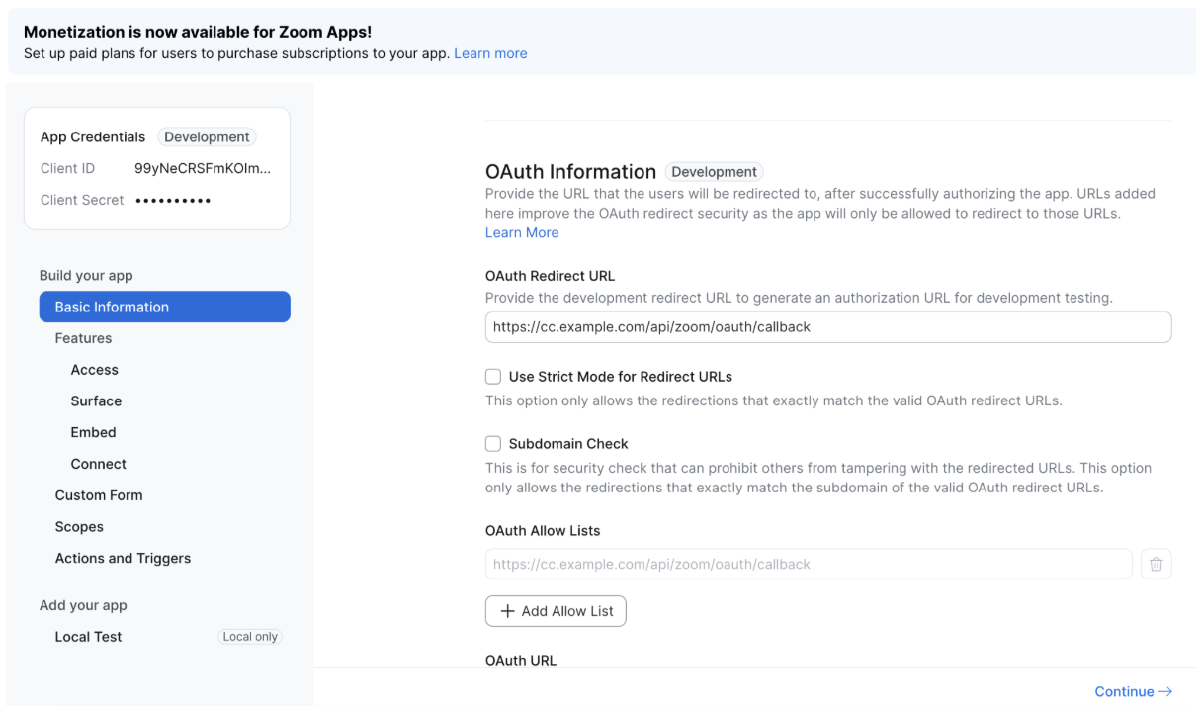Viewport: 1200px width, 712px height.
Task: Click the Add your app section label
Action: (x=84, y=605)
